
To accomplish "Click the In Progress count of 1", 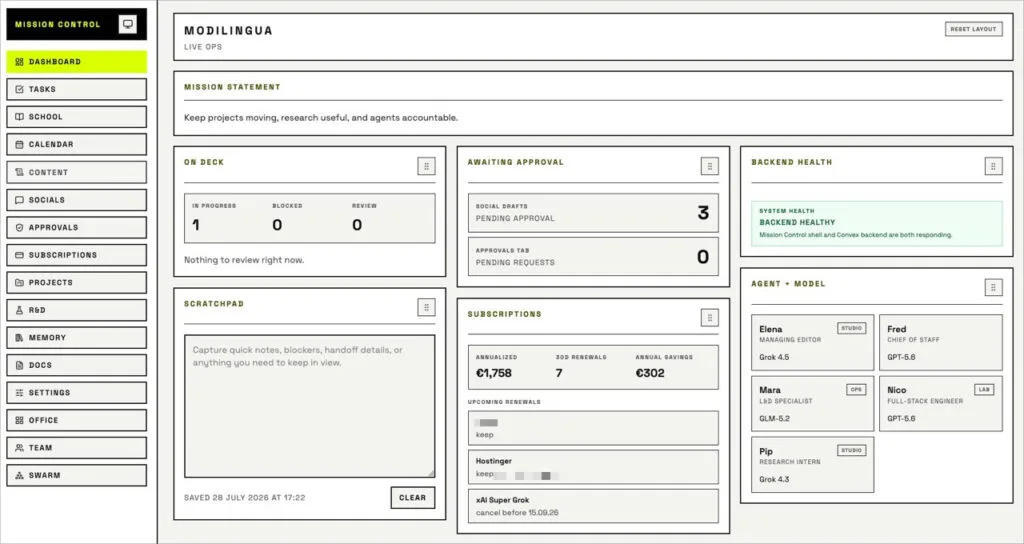I will coord(195,225).
